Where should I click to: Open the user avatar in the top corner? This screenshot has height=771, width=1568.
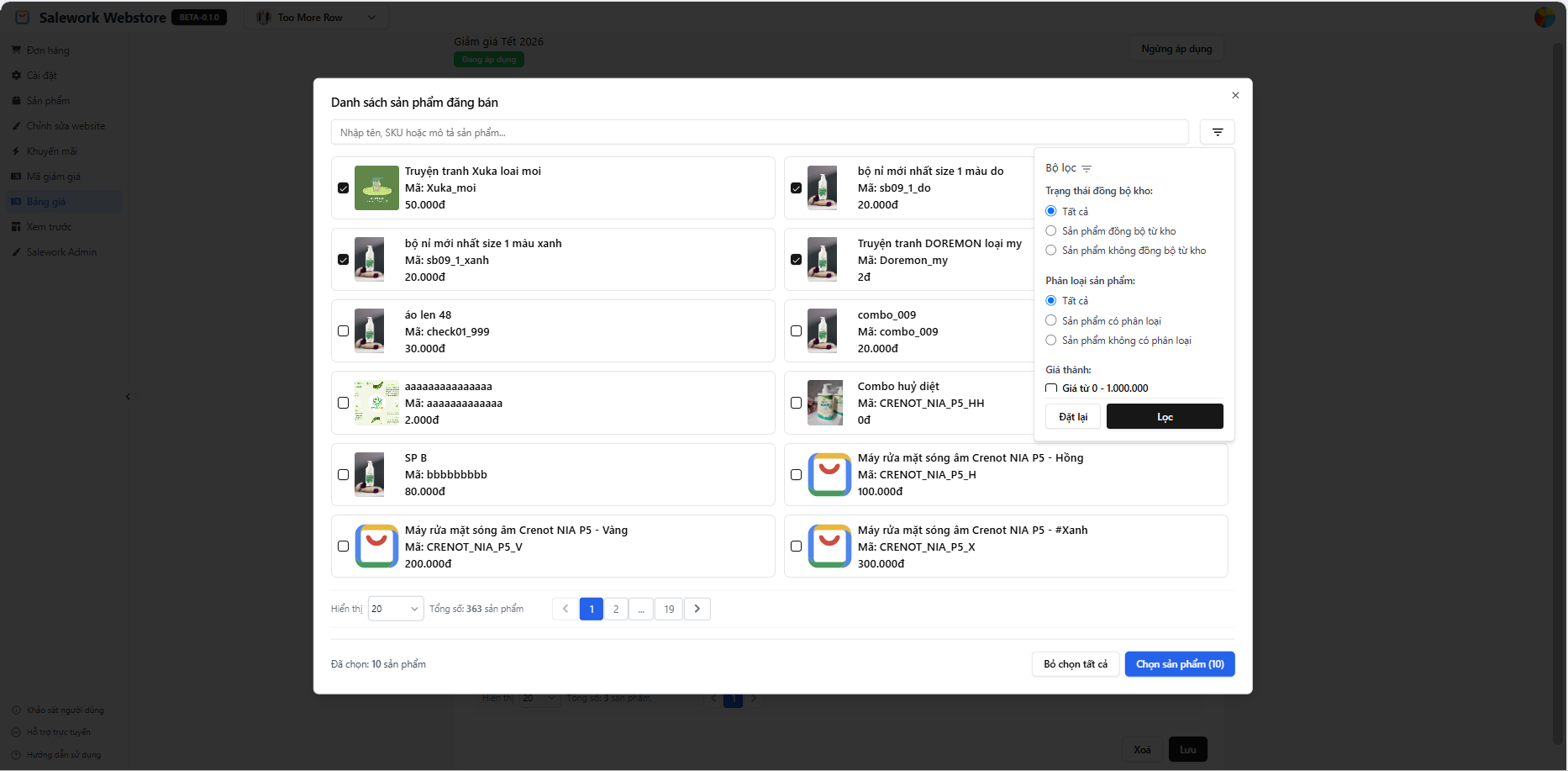[1544, 18]
